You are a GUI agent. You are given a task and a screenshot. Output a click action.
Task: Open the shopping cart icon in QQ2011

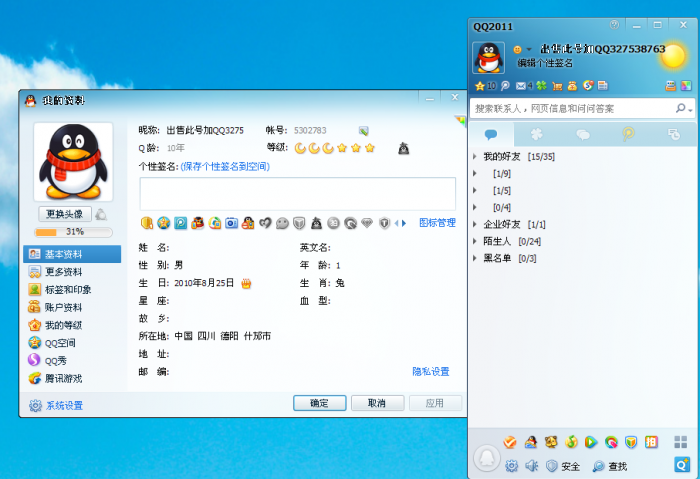tap(557, 86)
